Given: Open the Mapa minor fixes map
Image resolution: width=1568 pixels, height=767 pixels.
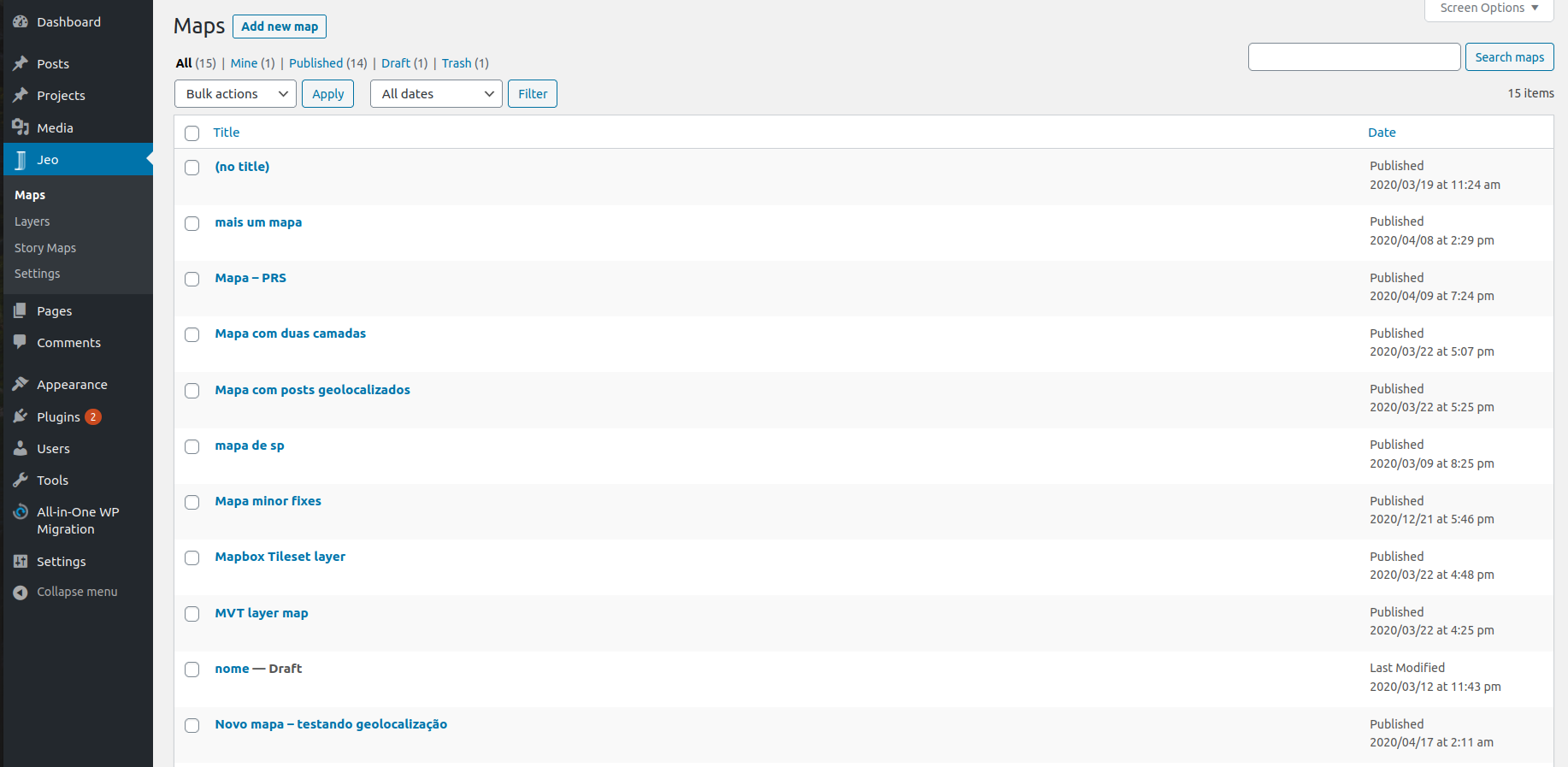Looking at the screenshot, I should (268, 501).
